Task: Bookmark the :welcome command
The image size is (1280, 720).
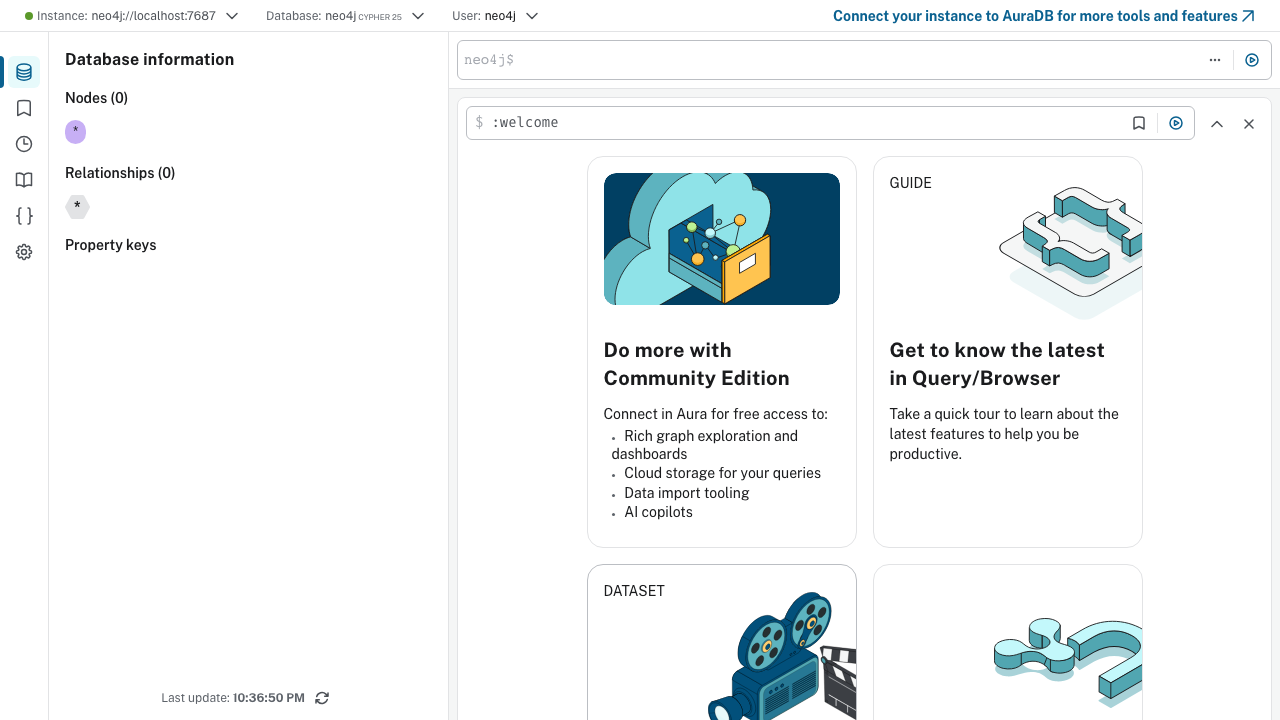Action: point(1139,123)
